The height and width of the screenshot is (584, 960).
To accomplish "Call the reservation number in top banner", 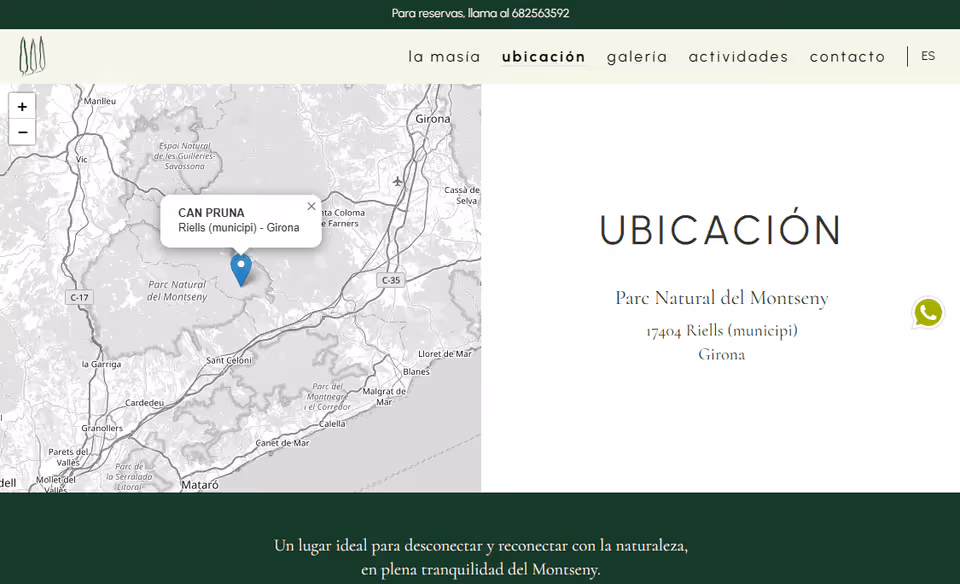I will coord(540,13).
